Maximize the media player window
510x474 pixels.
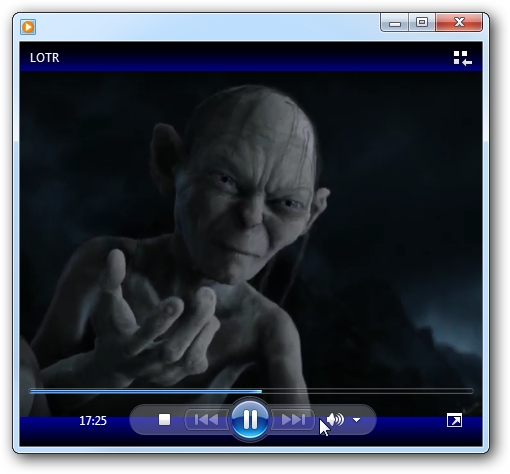[x=422, y=23]
